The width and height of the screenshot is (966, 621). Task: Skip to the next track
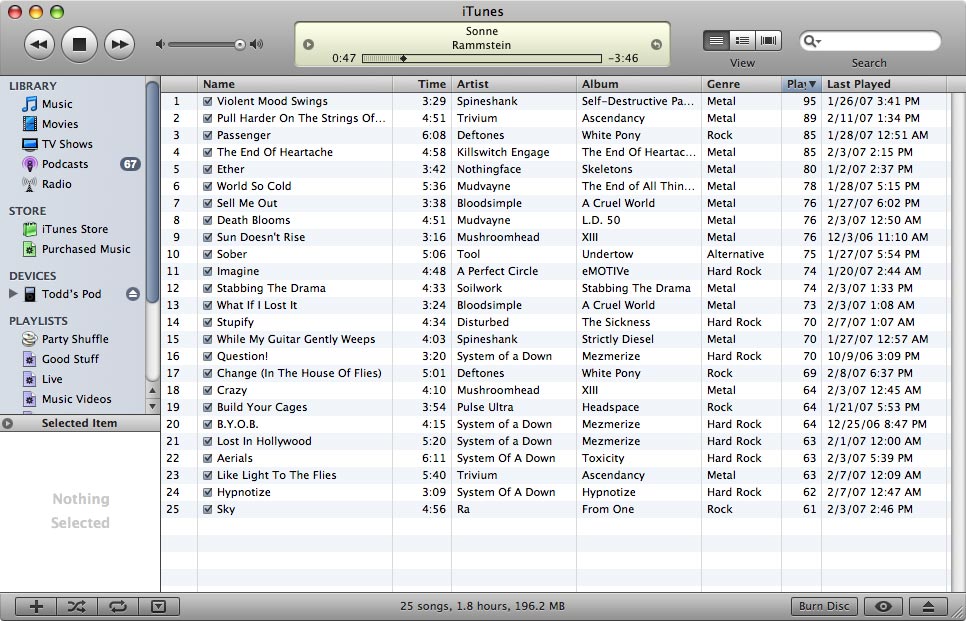119,44
